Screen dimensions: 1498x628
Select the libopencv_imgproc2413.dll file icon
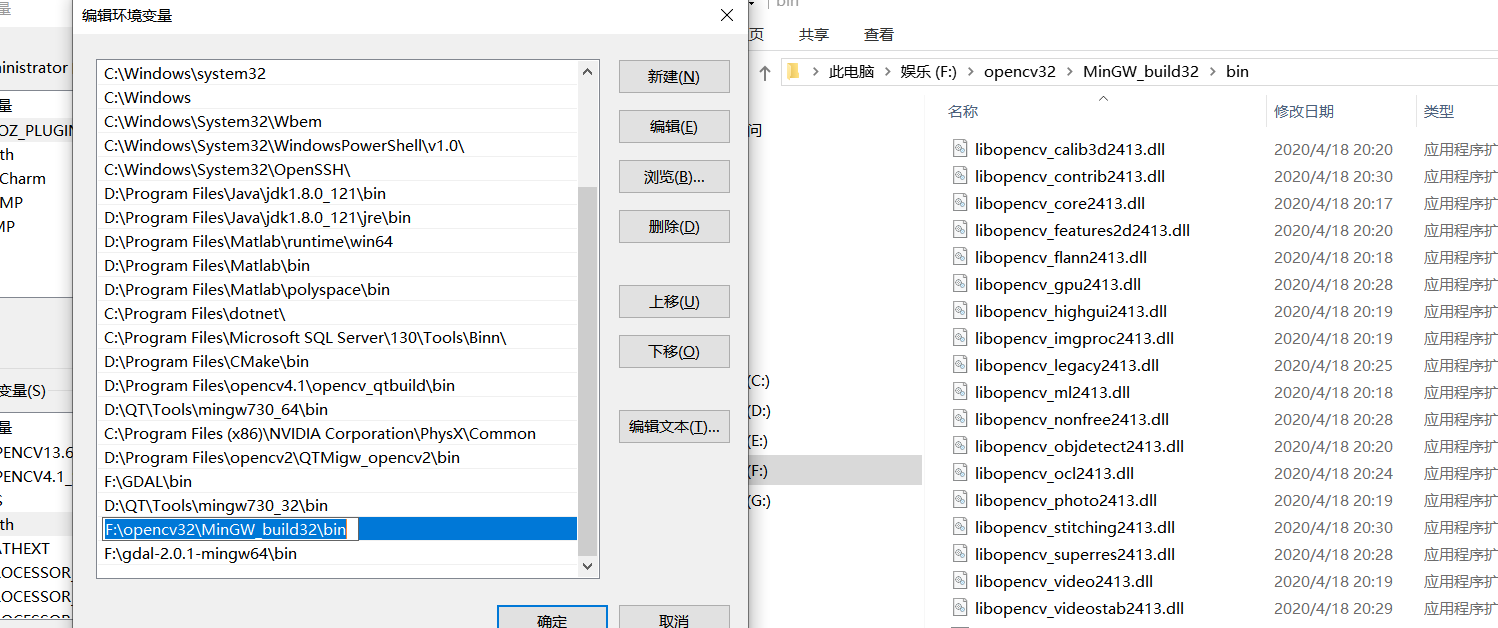tap(960, 339)
